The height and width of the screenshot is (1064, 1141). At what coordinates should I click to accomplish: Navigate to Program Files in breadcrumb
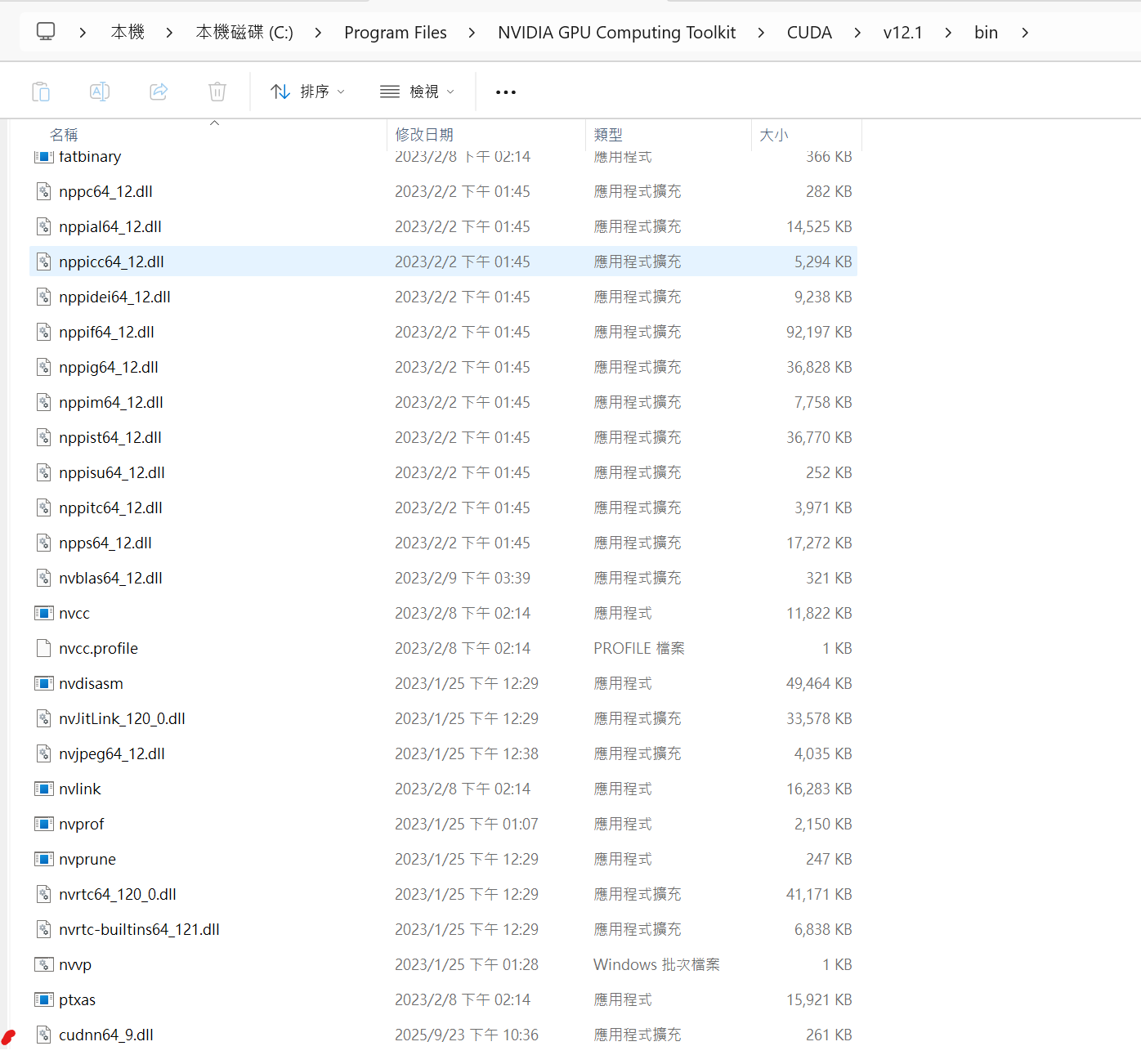pos(396,33)
